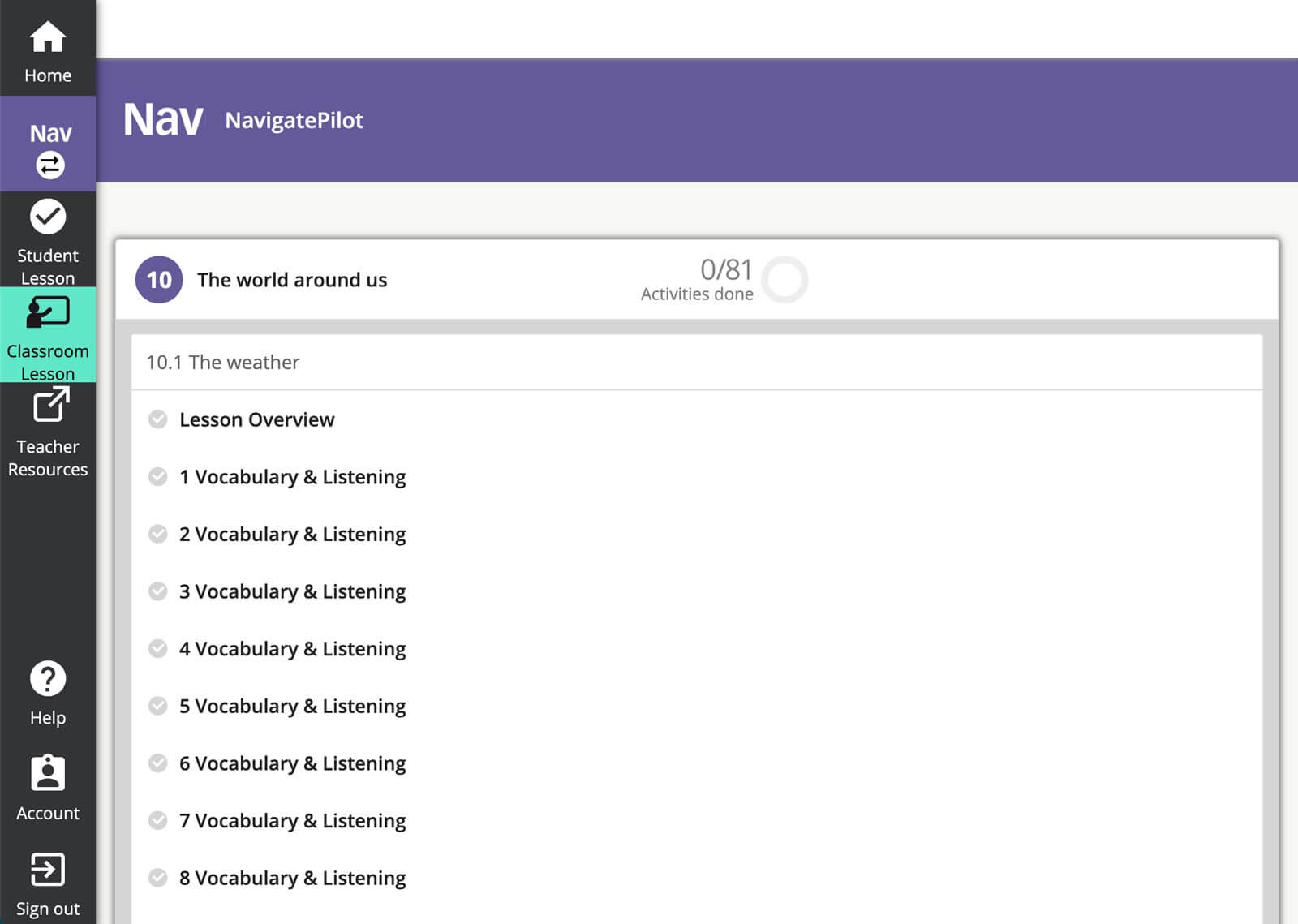Toggle checkmark beside 1 Vocabulary & Listening
1298x924 pixels.
coord(157,477)
